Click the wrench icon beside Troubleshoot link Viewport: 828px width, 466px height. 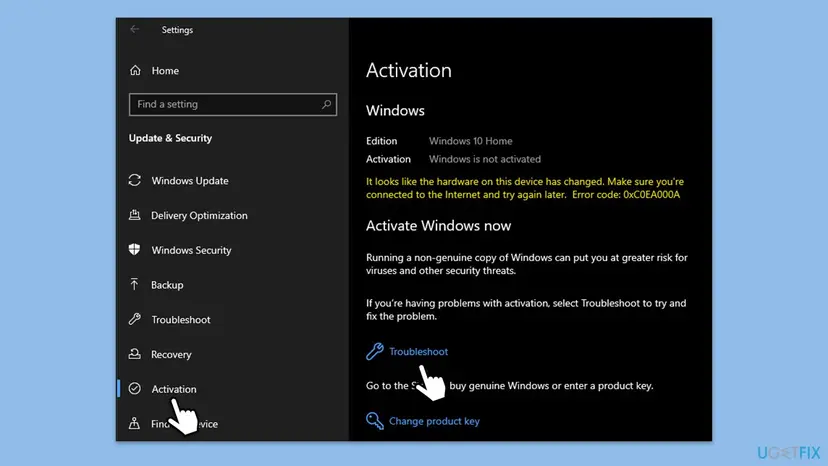coord(374,351)
